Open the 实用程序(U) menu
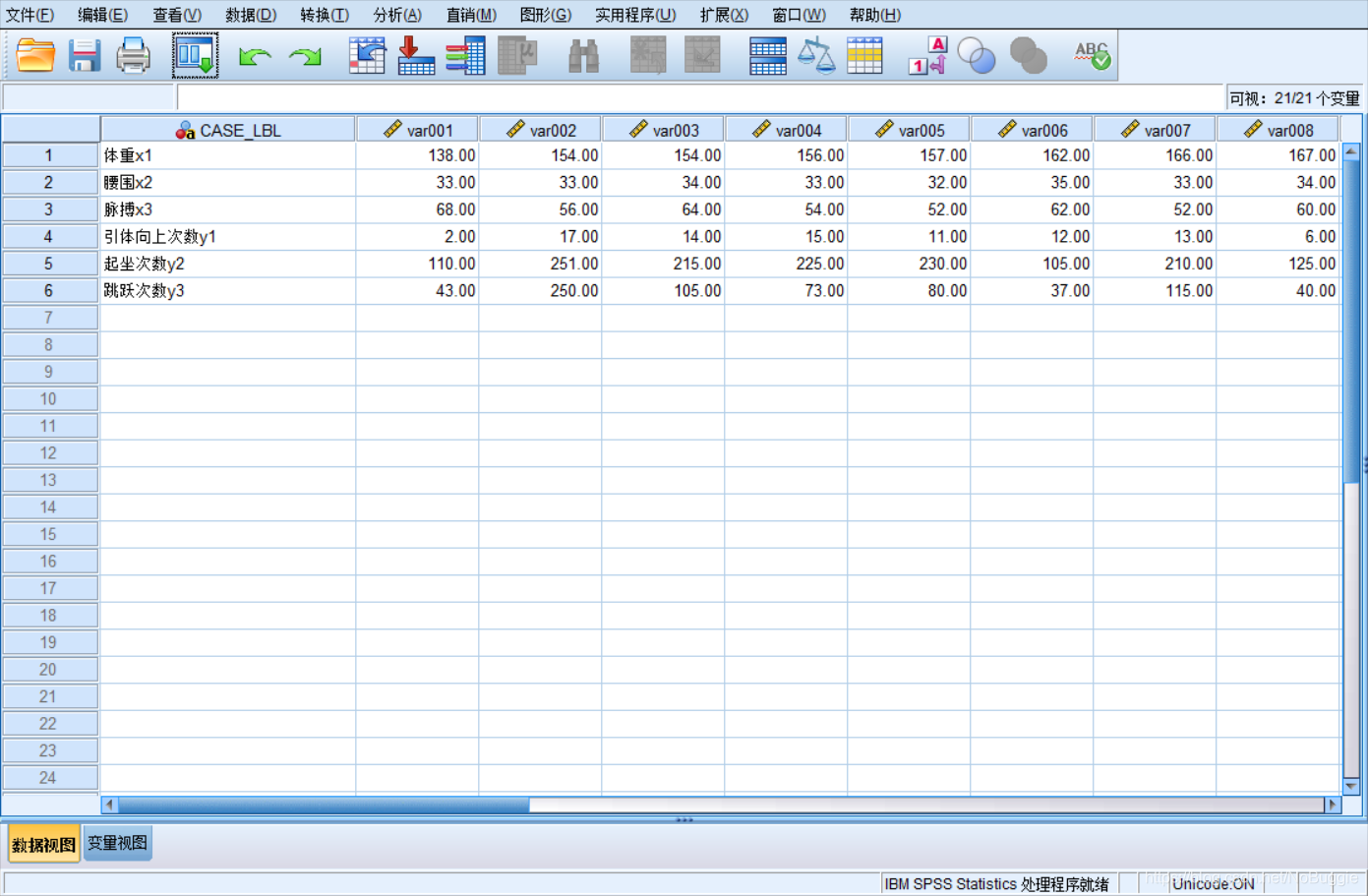This screenshot has width=1368, height=896. coord(635,15)
